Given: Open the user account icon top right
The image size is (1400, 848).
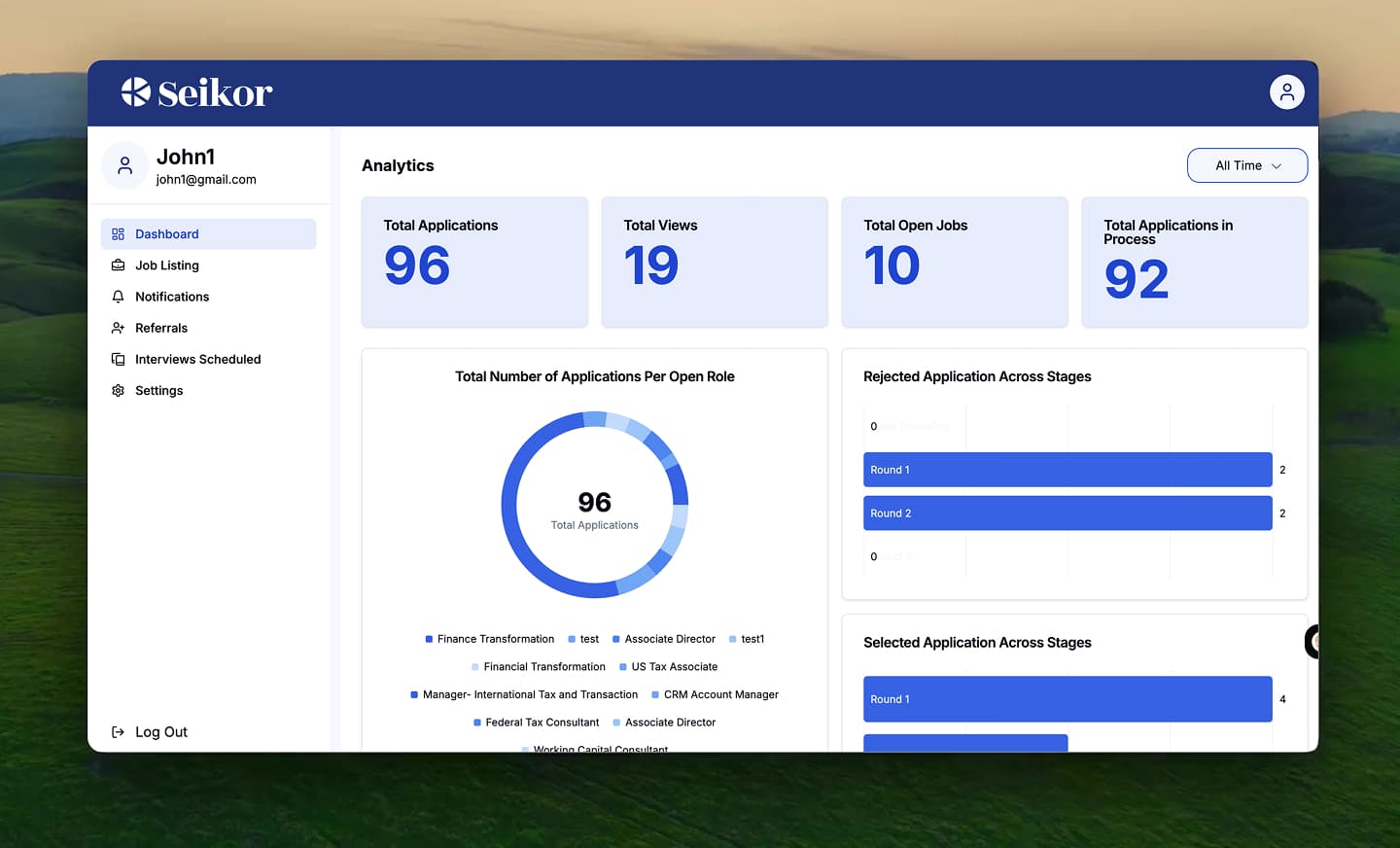Looking at the screenshot, I should click(1286, 91).
